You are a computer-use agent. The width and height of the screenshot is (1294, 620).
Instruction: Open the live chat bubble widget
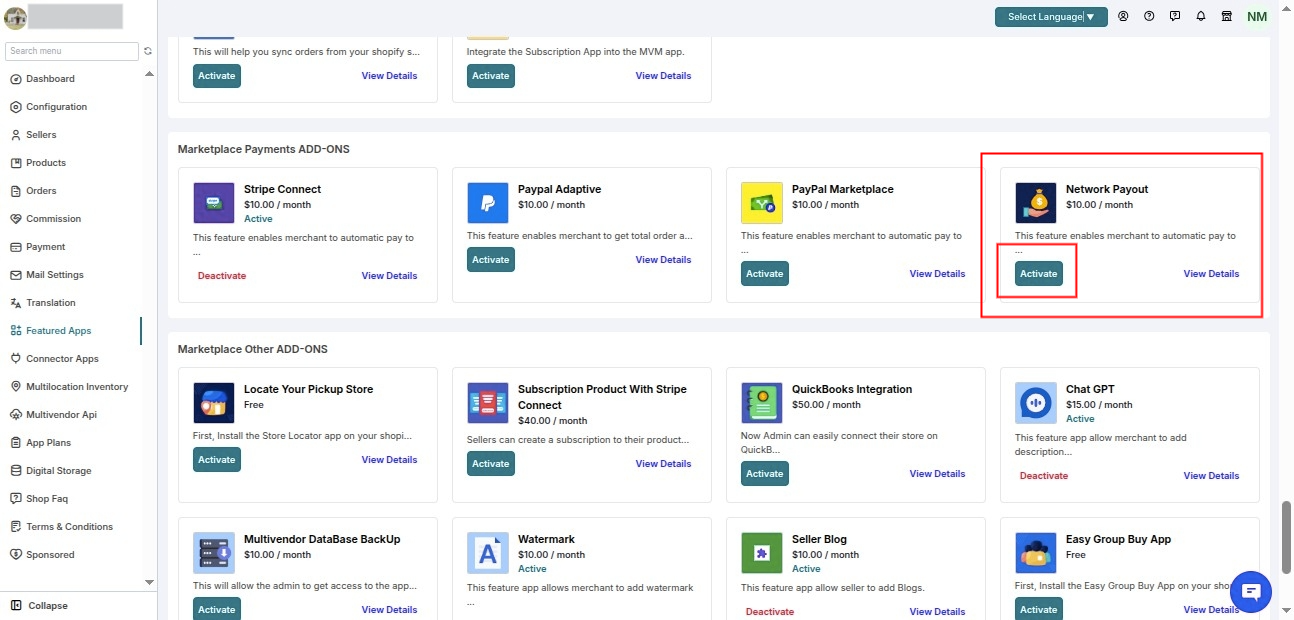click(x=1250, y=591)
